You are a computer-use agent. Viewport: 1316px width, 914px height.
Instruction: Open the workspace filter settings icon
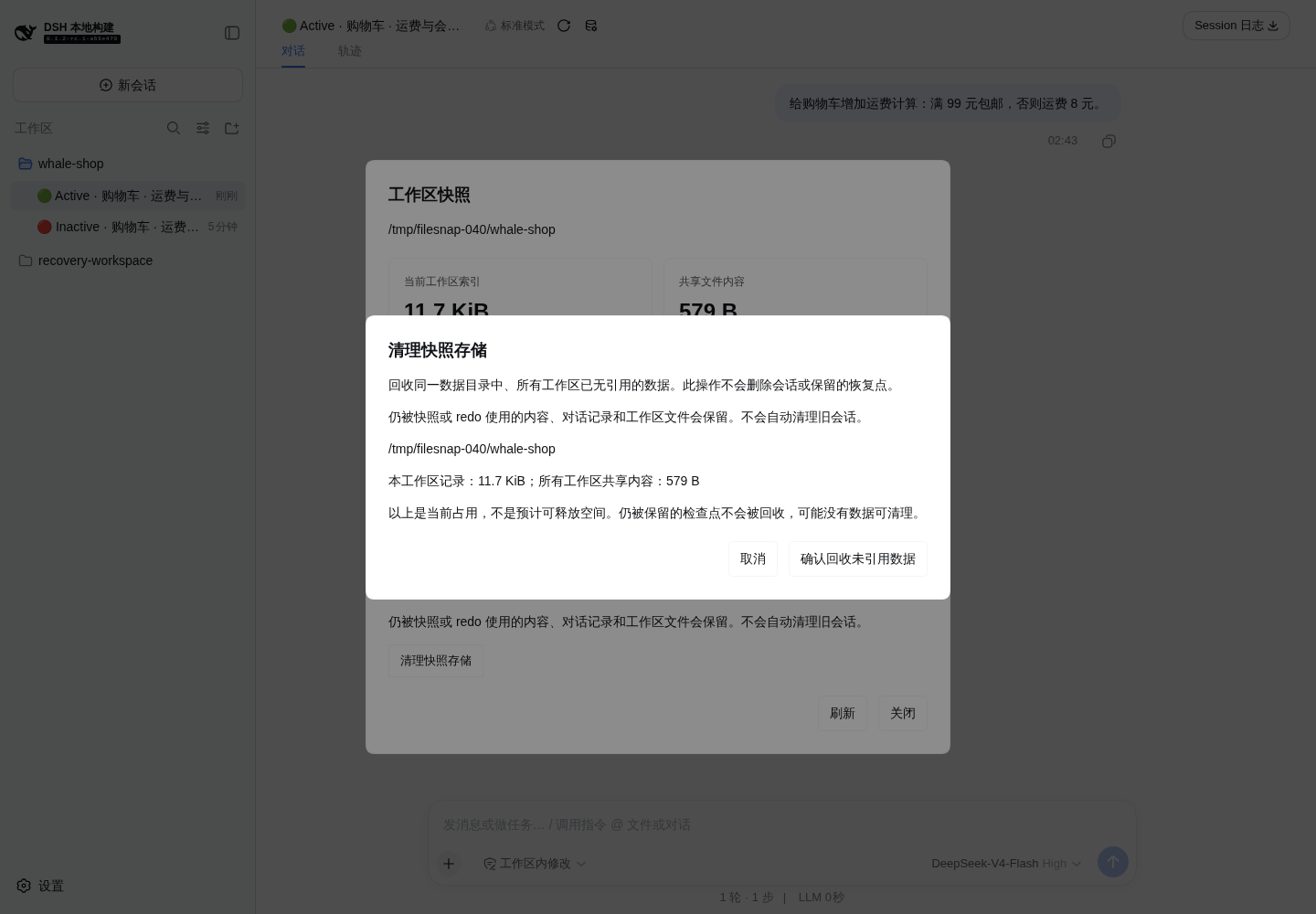[203, 128]
